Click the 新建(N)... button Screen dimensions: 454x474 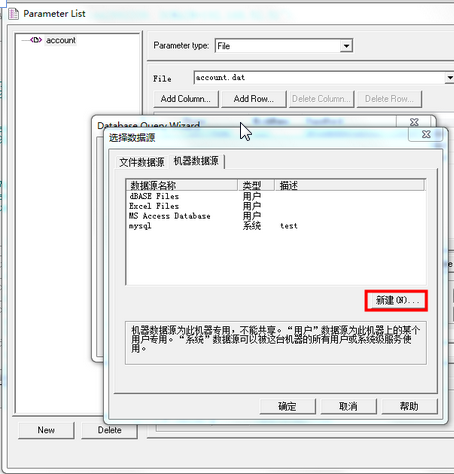tap(396, 301)
